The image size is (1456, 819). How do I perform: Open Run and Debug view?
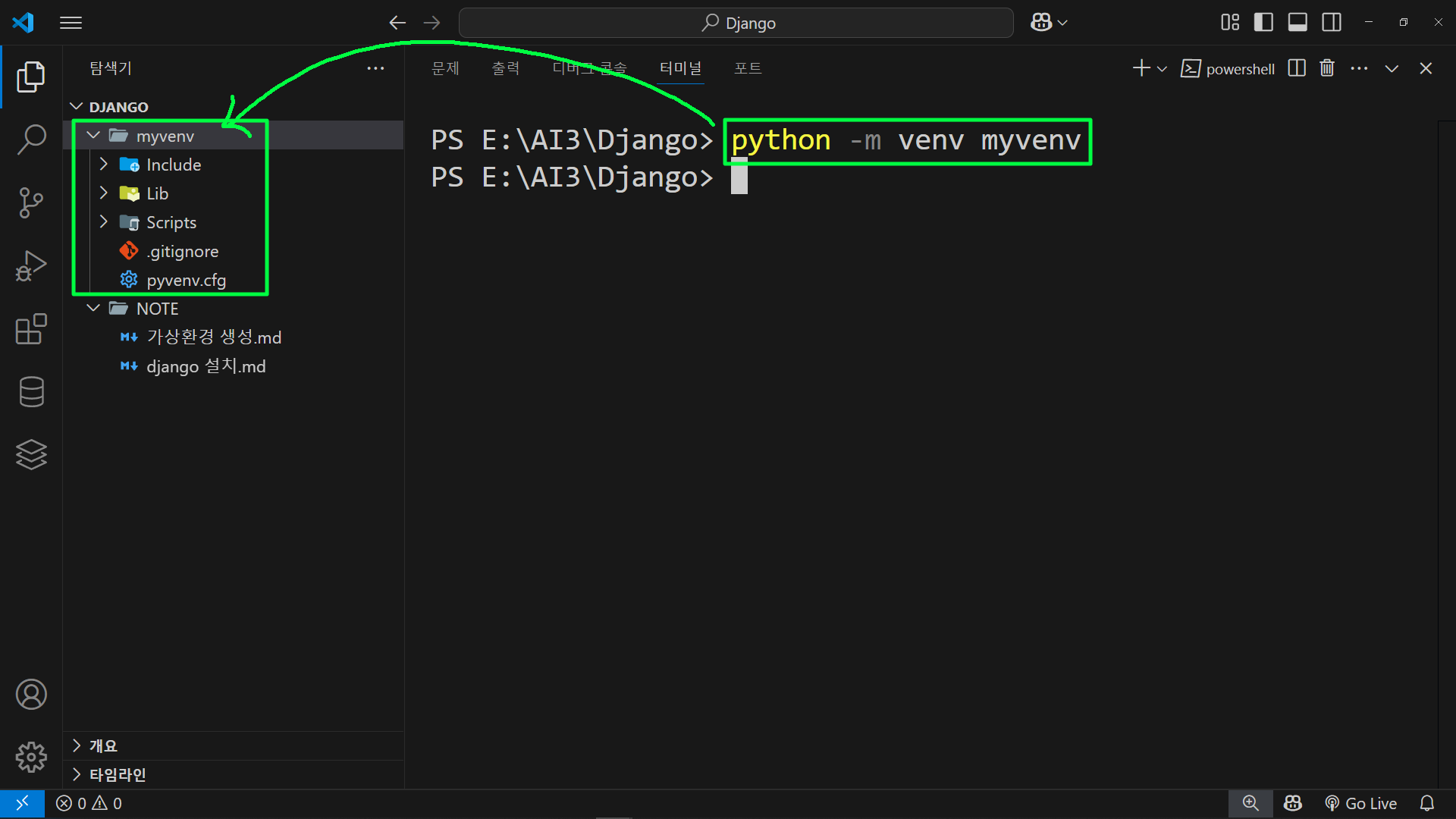coord(31,265)
